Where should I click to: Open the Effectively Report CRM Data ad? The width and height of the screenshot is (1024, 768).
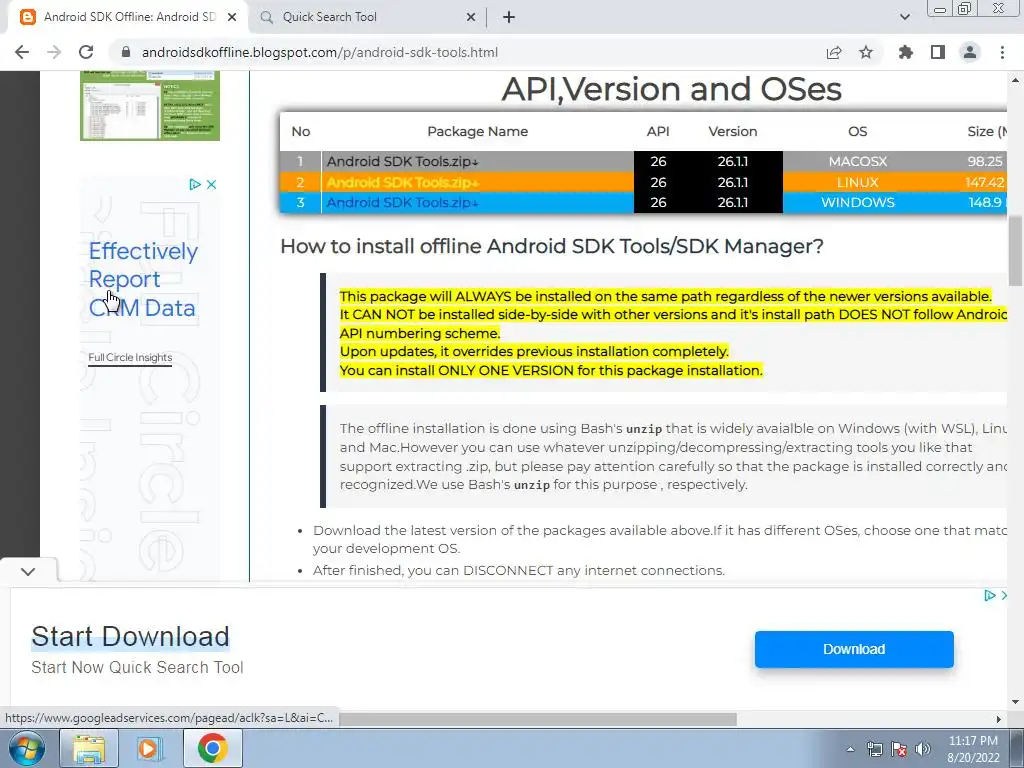click(x=143, y=279)
